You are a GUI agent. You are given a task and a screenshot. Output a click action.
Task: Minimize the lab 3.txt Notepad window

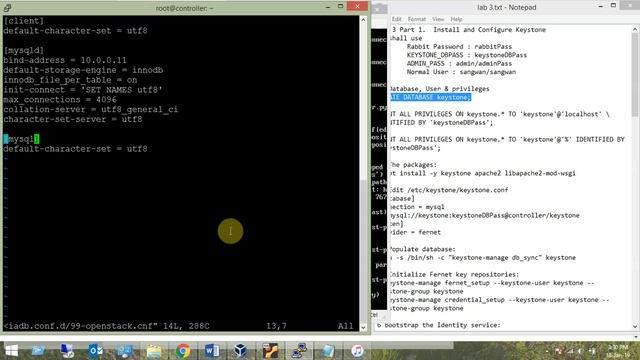tap(600, 7)
